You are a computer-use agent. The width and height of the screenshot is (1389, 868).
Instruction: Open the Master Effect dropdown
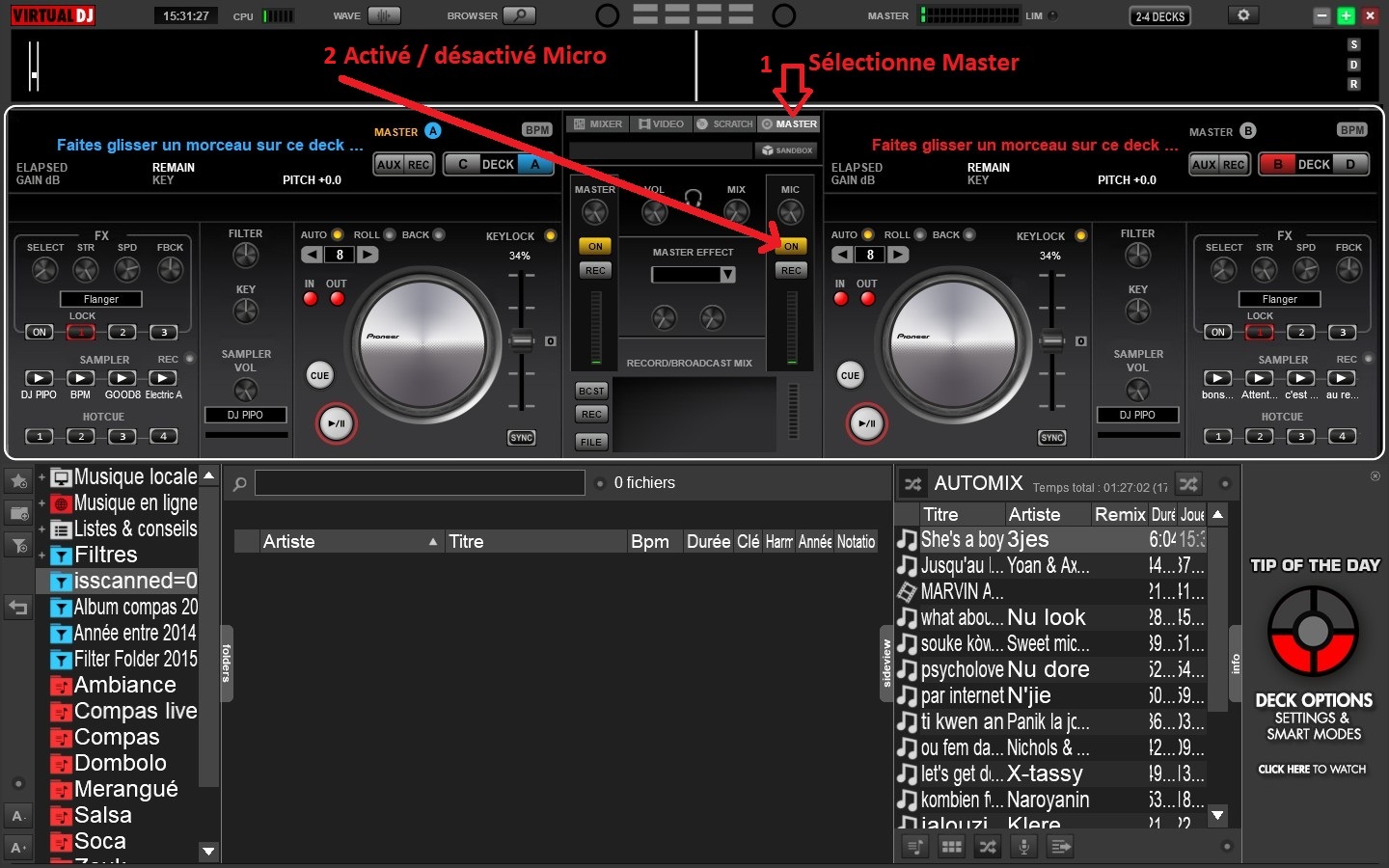pos(694,275)
